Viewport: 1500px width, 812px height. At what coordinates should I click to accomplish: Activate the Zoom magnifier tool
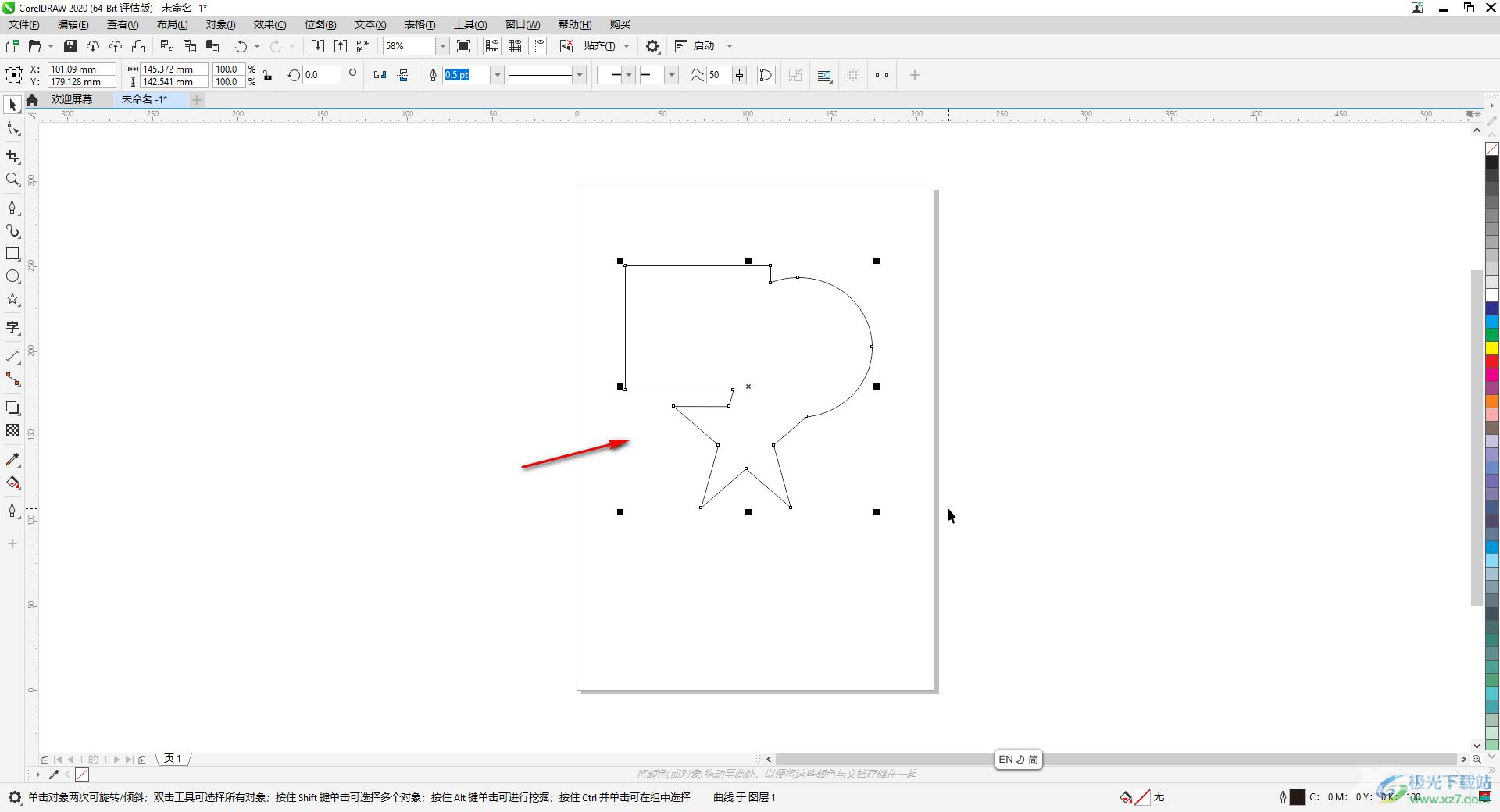(12, 180)
